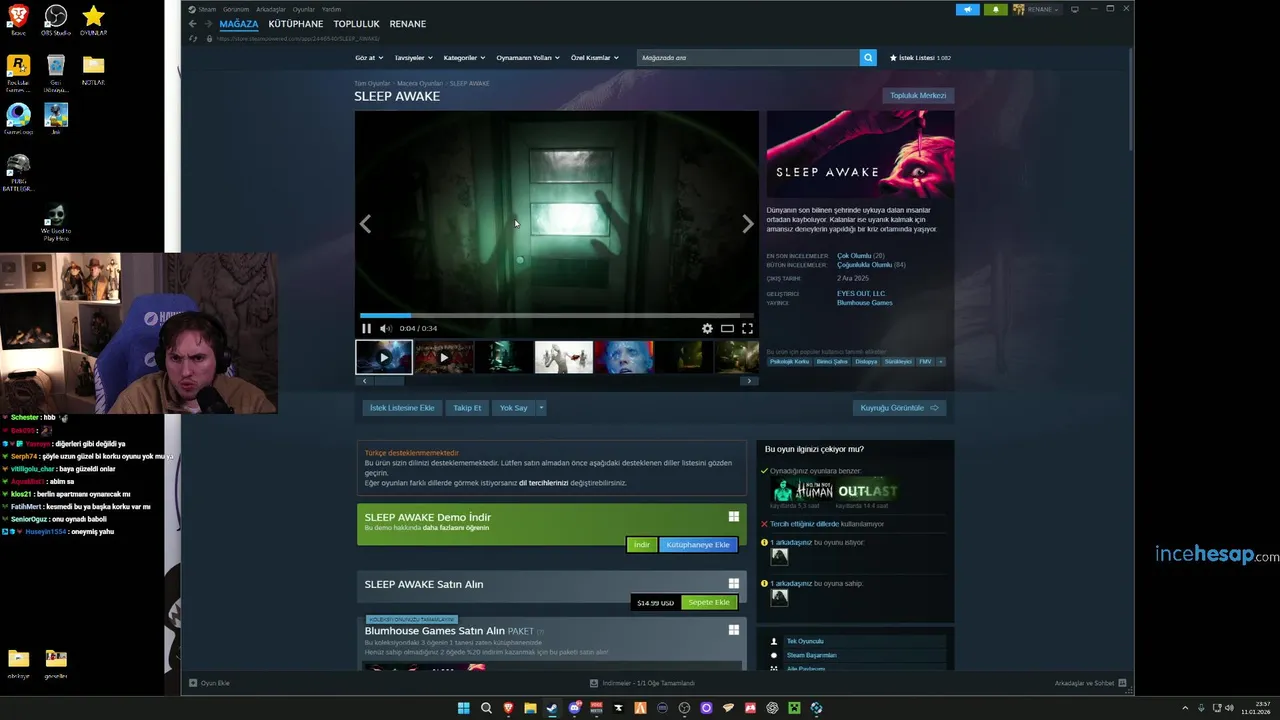Click the Tek Oyunculu feature link
Screen dimensions: 1280x720
[805, 641]
